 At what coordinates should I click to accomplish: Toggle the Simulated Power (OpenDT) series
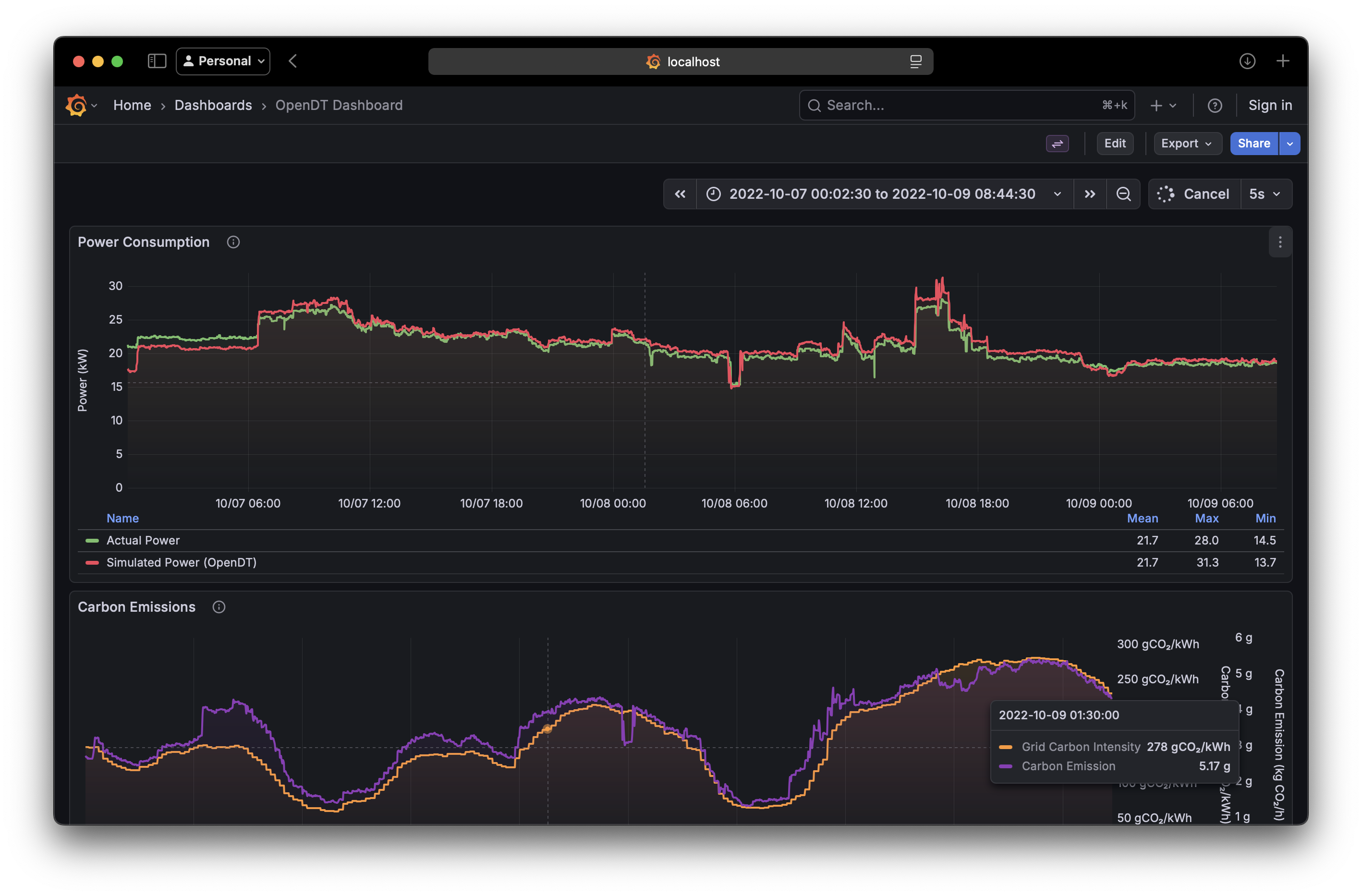181,562
